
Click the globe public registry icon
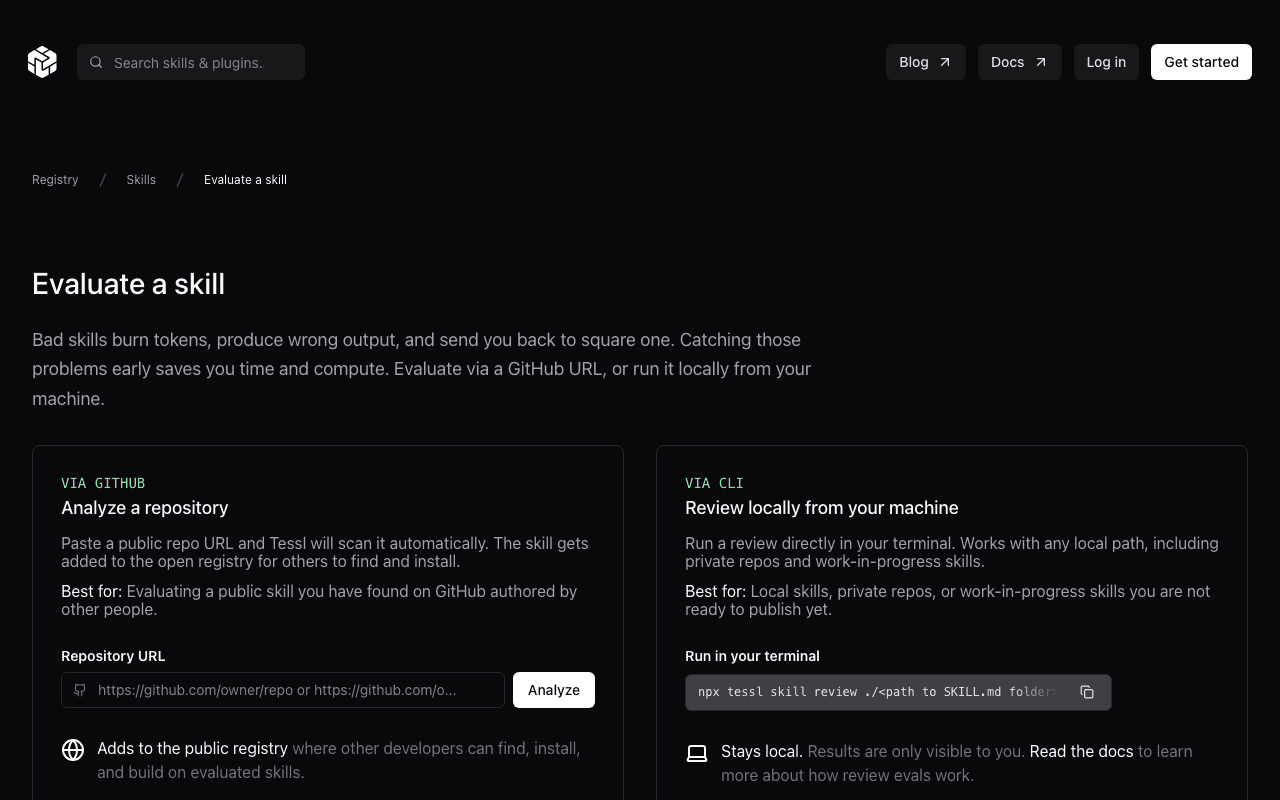point(73,750)
